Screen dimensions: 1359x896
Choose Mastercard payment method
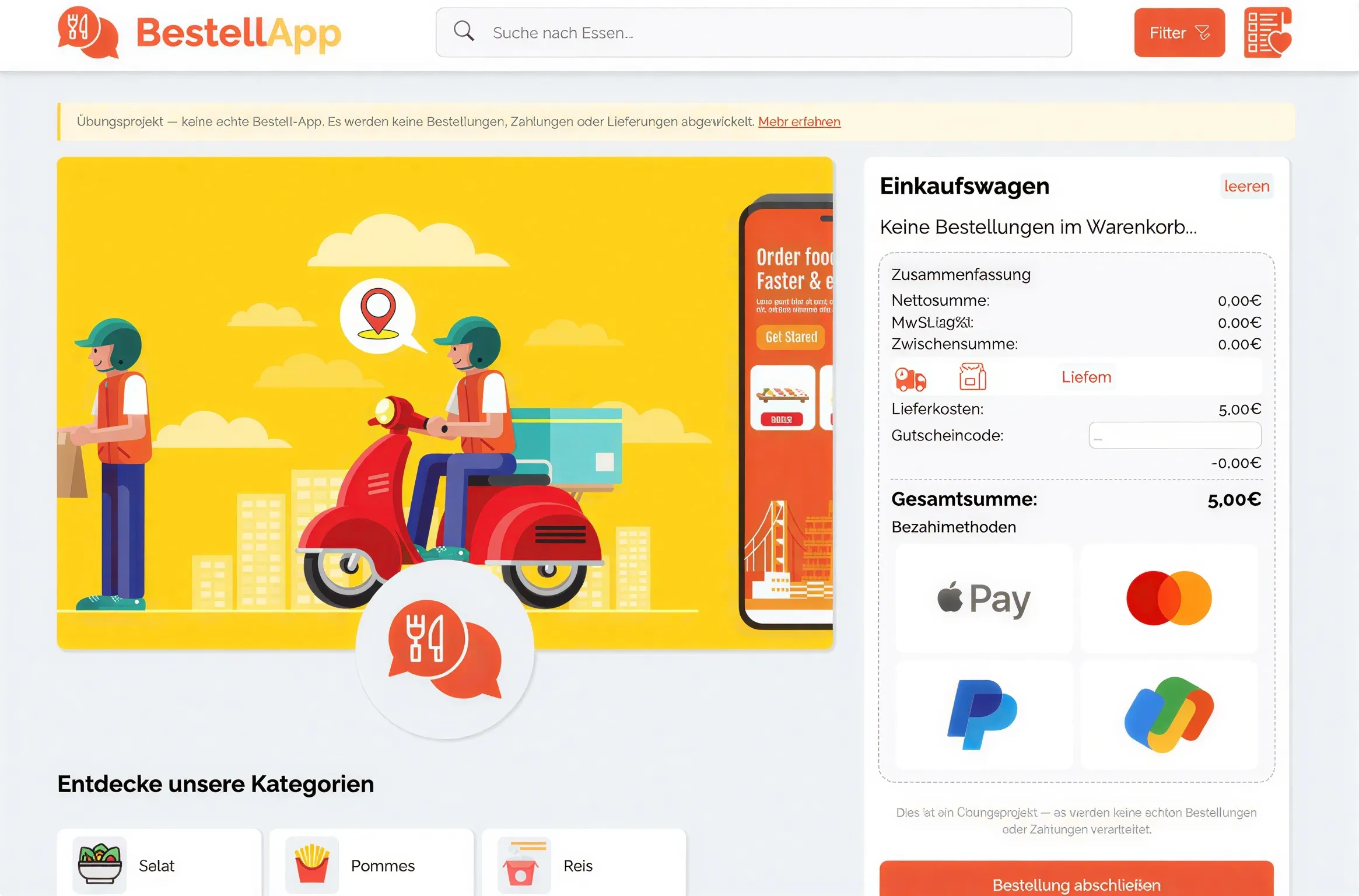tap(1169, 598)
